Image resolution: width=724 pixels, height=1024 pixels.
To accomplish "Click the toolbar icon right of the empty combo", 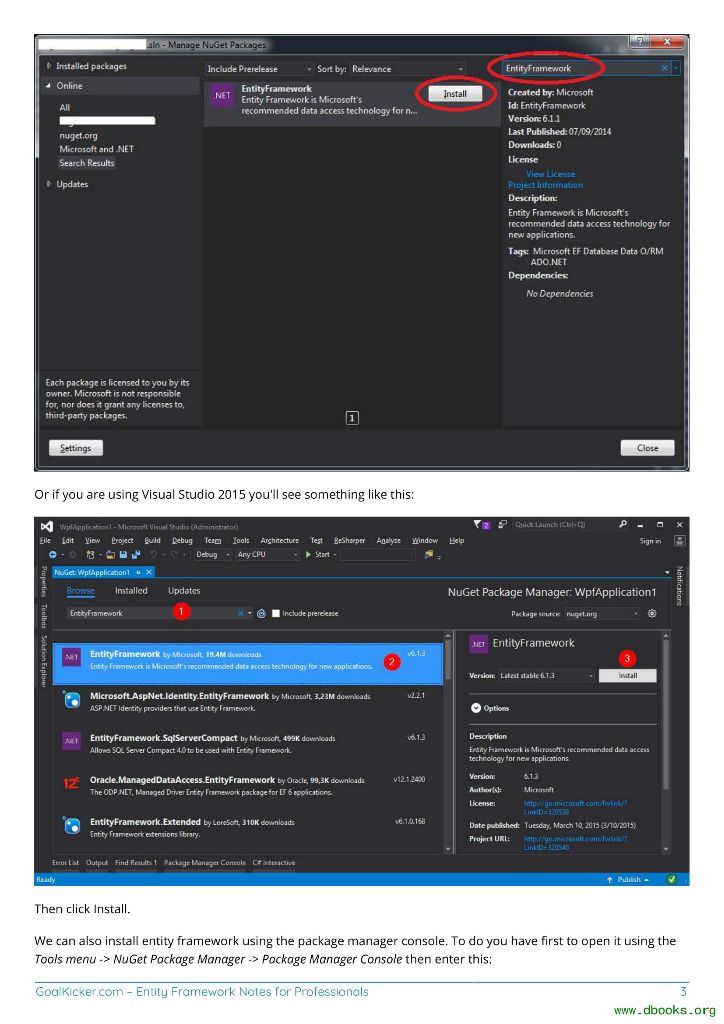I will 430,554.
